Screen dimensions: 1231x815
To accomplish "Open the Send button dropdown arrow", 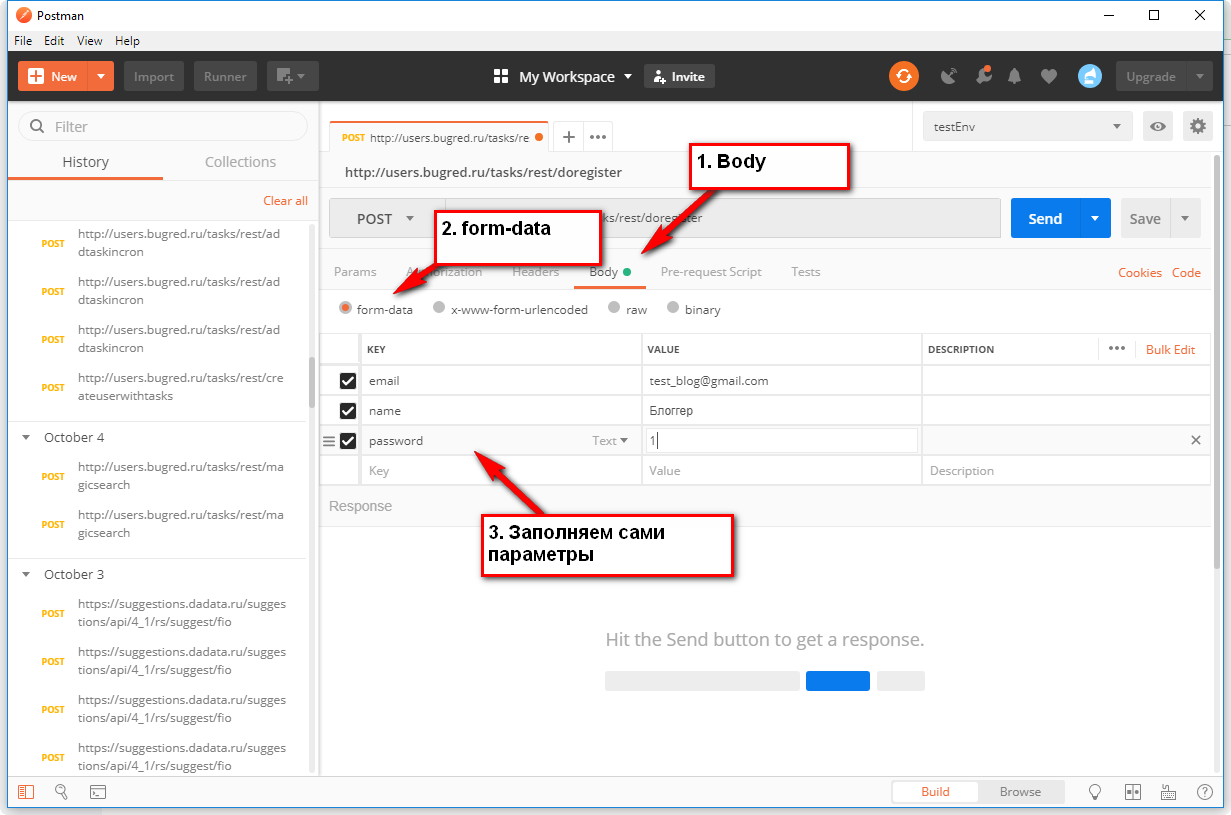I will point(1095,218).
